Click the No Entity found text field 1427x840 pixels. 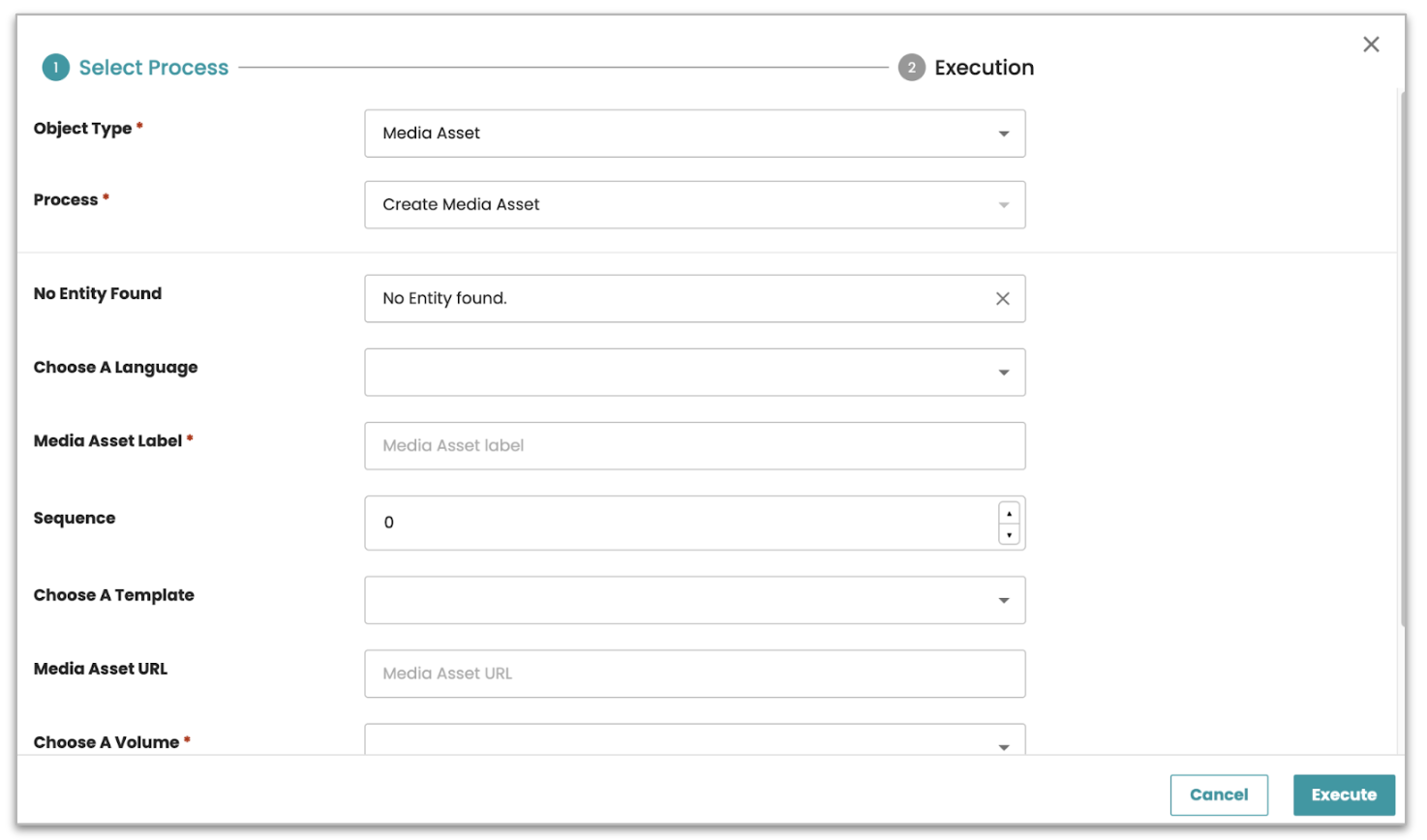point(678,299)
